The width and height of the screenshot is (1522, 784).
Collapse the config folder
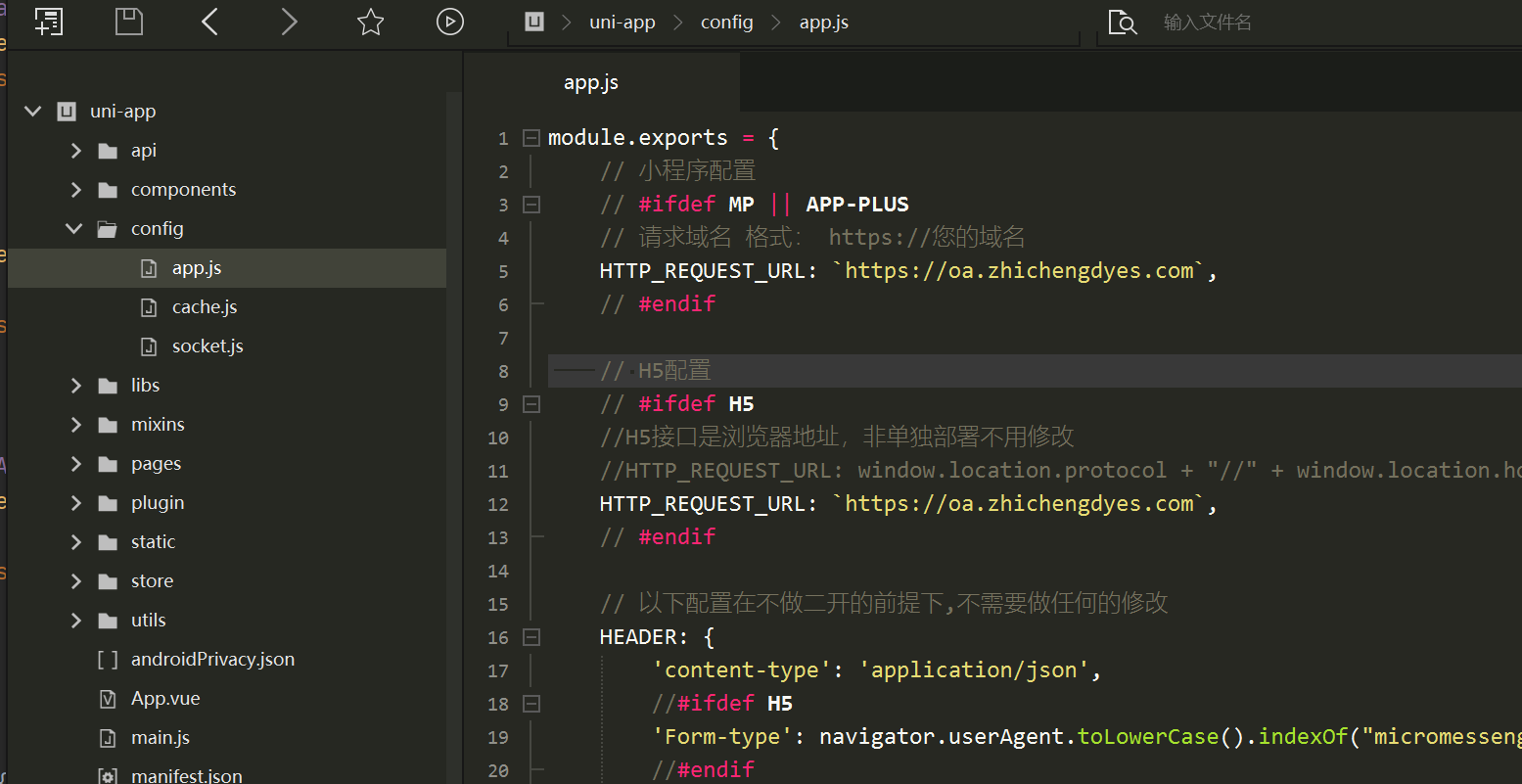pyautogui.click(x=74, y=229)
